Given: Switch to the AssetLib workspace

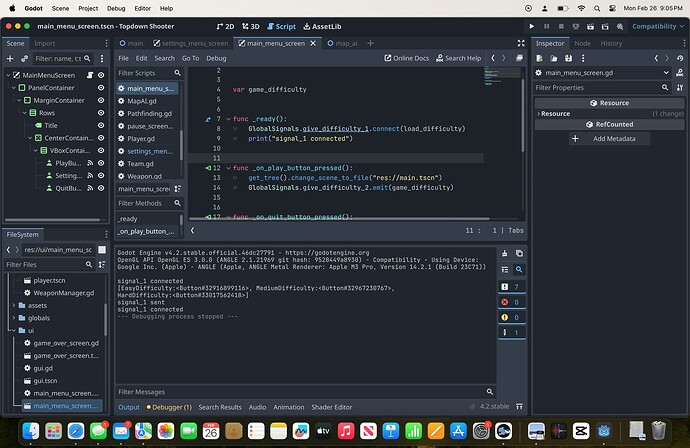Looking at the screenshot, I should [x=322, y=26].
